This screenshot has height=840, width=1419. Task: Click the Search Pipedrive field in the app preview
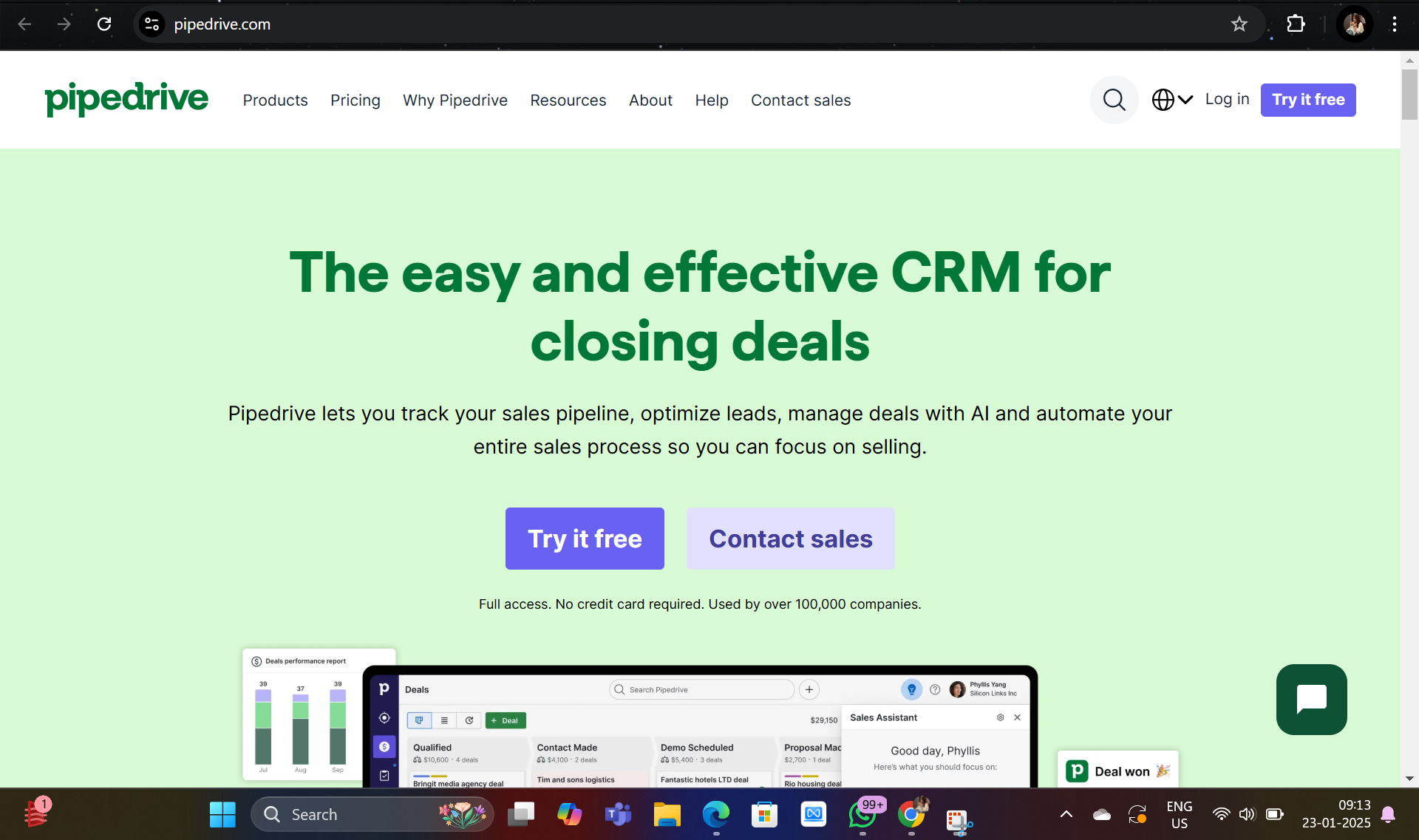pos(701,689)
